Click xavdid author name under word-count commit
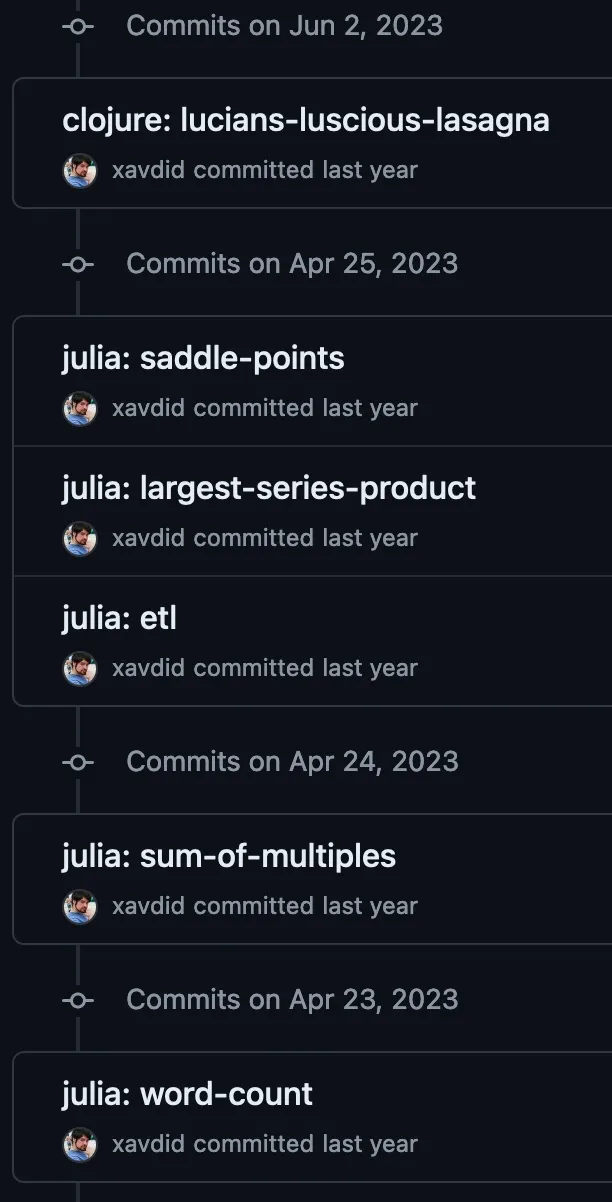 148,1144
